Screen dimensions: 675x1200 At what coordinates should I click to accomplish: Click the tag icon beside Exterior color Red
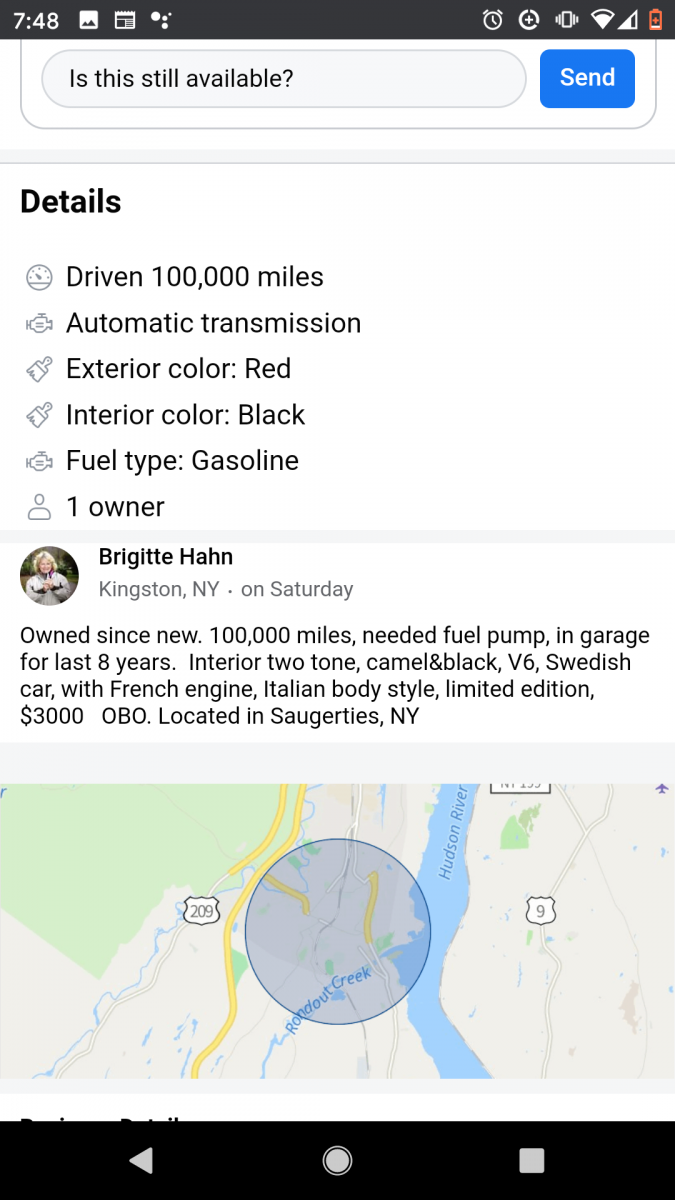coord(38,369)
